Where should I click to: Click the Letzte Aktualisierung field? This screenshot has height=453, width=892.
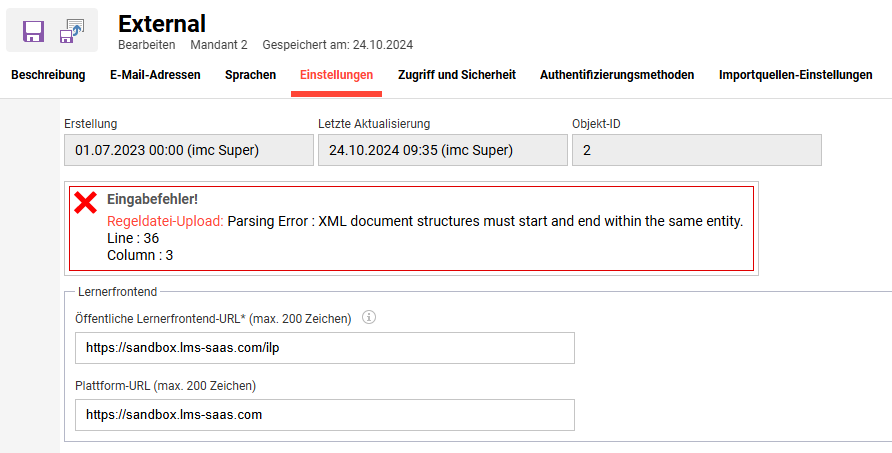point(442,150)
